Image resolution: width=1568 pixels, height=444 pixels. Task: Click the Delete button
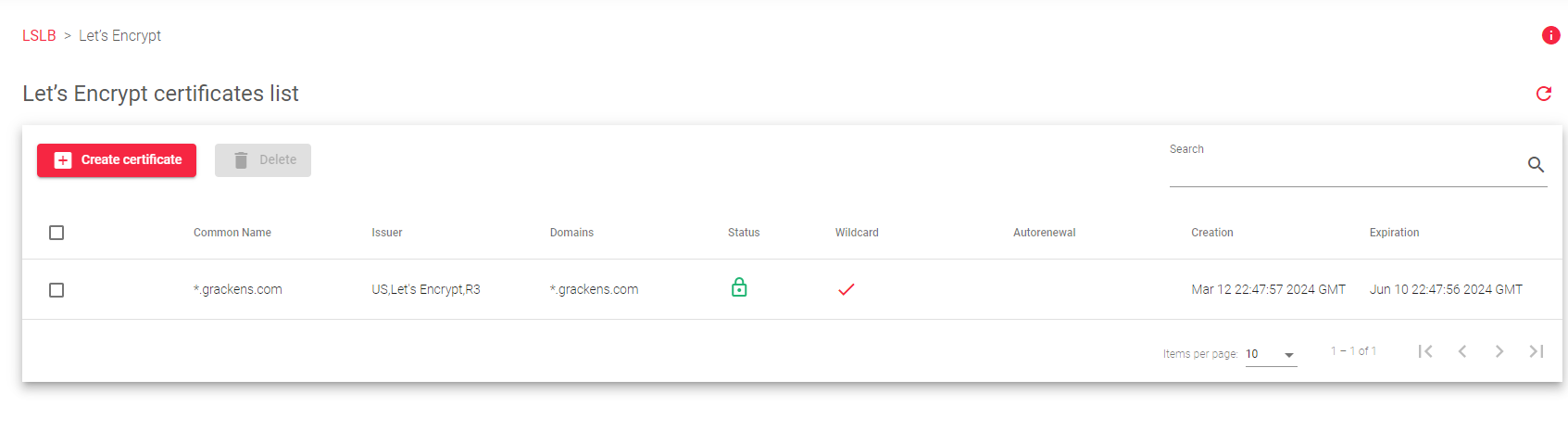pyautogui.click(x=263, y=160)
